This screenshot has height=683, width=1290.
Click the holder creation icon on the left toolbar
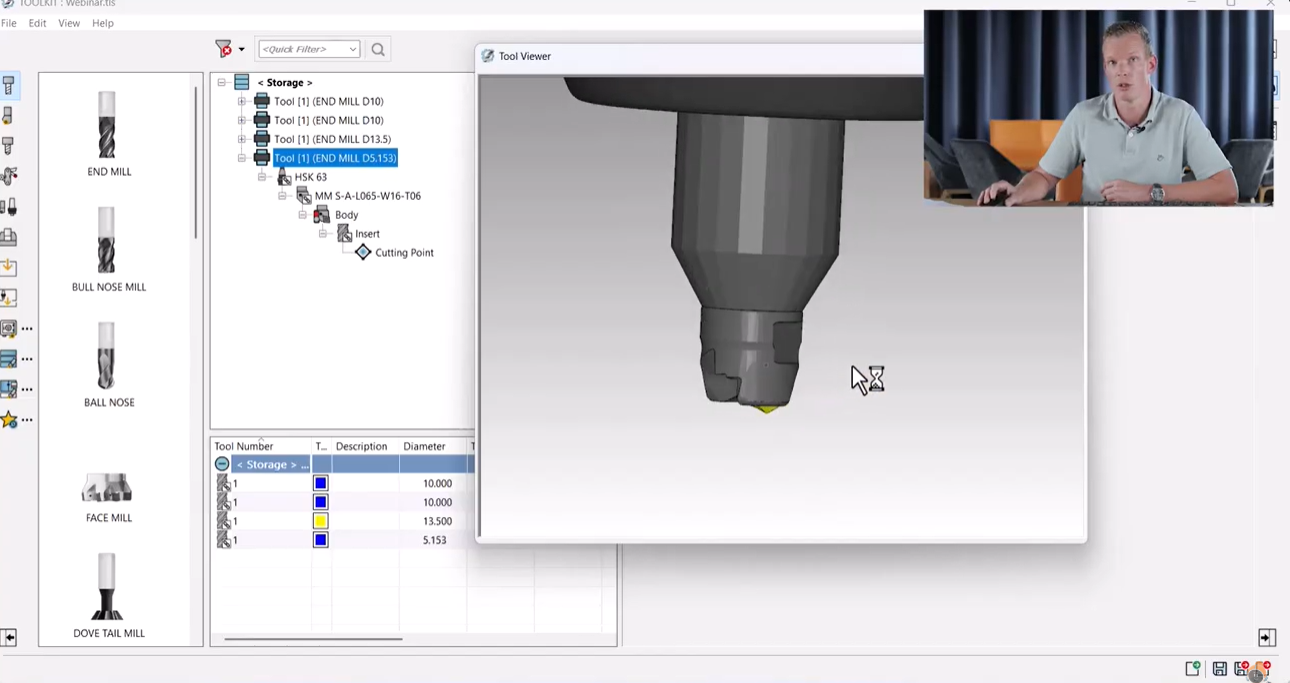(x=11, y=237)
